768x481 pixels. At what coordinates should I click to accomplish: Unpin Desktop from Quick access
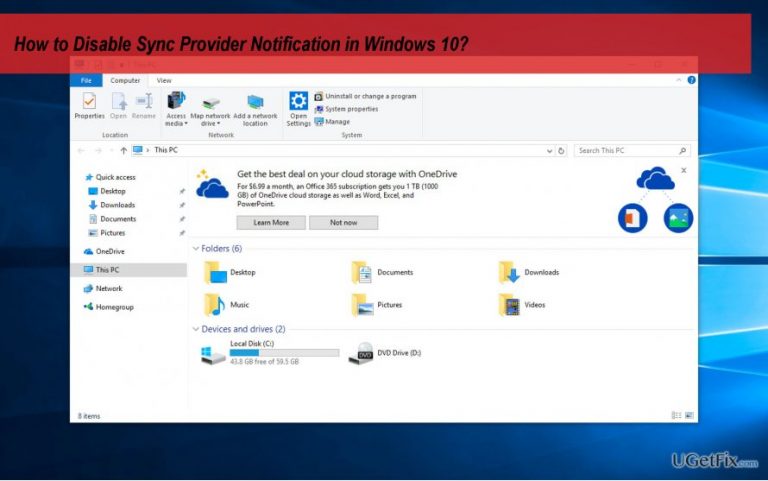pyautogui.click(x=182, y=191)
